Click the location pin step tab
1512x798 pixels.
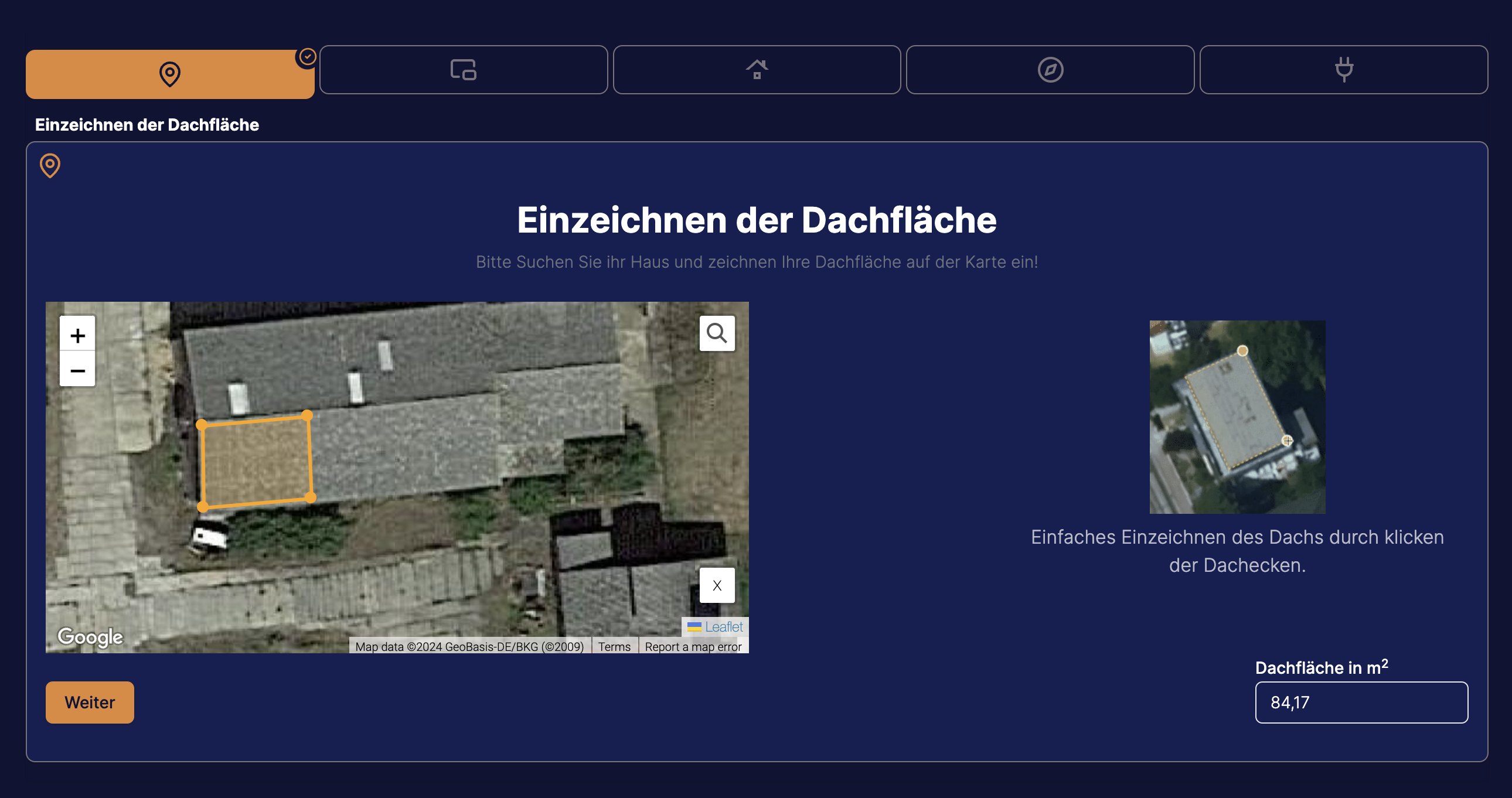click(x=169, y=74)
